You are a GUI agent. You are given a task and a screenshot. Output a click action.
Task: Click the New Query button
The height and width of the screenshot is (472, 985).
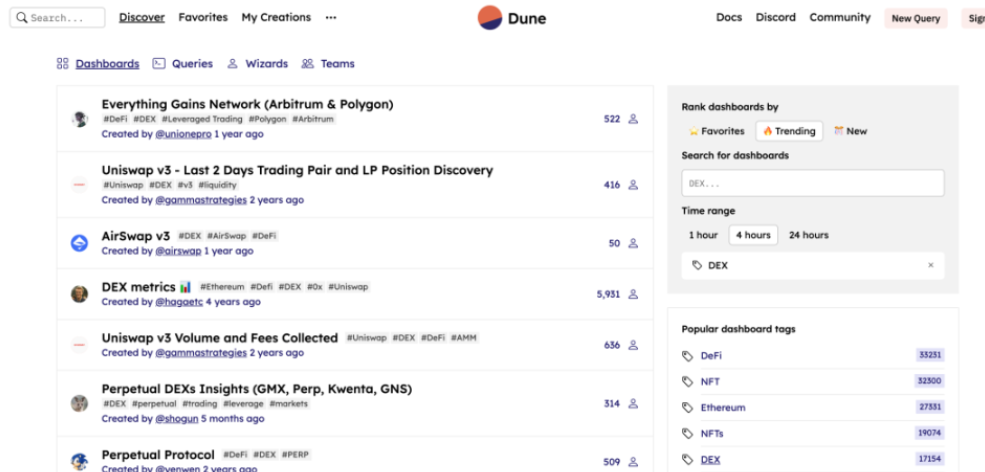[915, 18]
